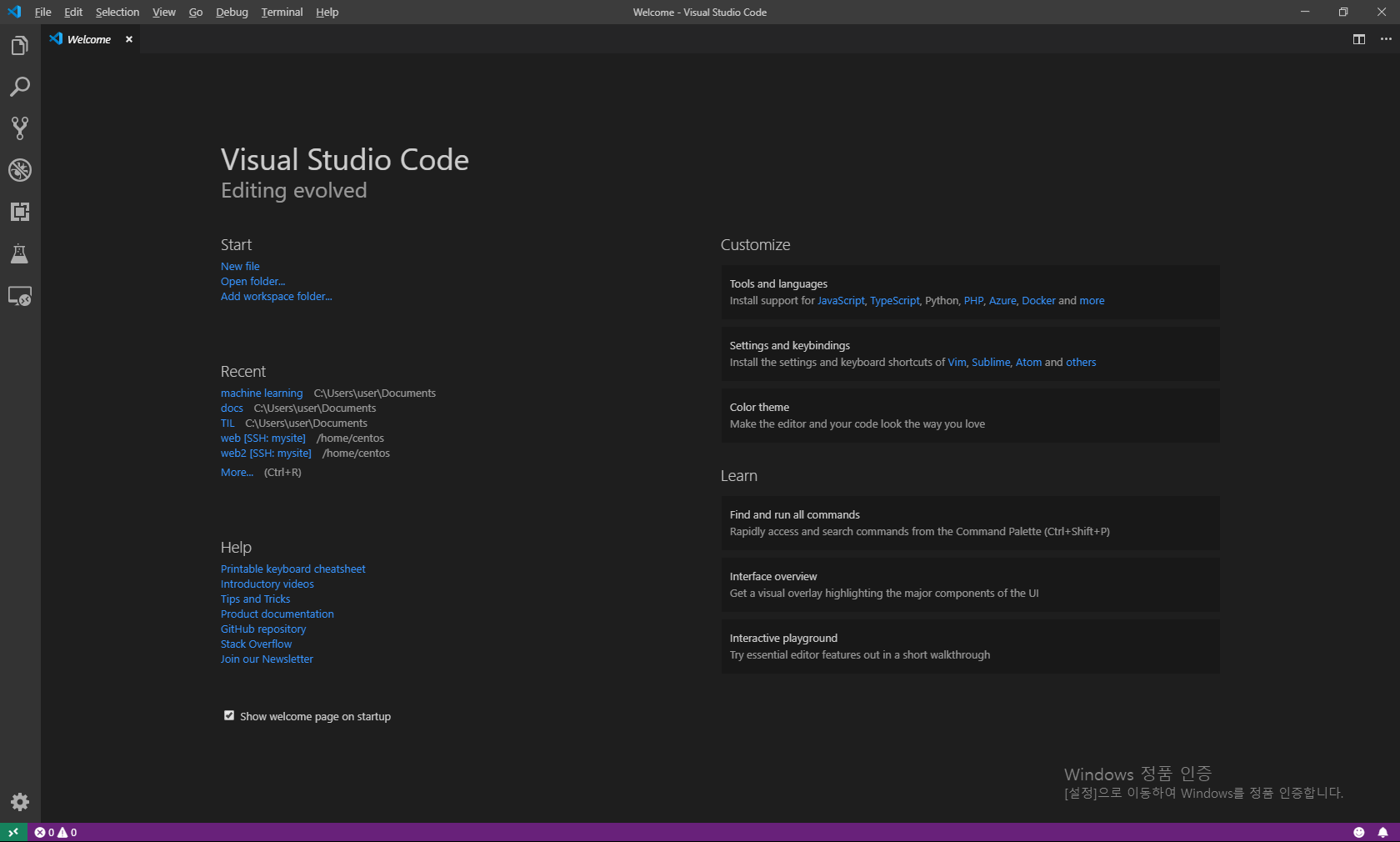Install Azure tools link

point(1002,300)
